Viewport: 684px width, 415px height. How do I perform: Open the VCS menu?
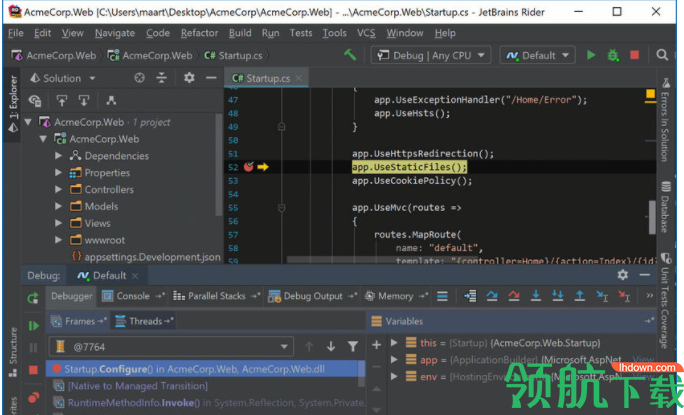click(x=366, y=33)
